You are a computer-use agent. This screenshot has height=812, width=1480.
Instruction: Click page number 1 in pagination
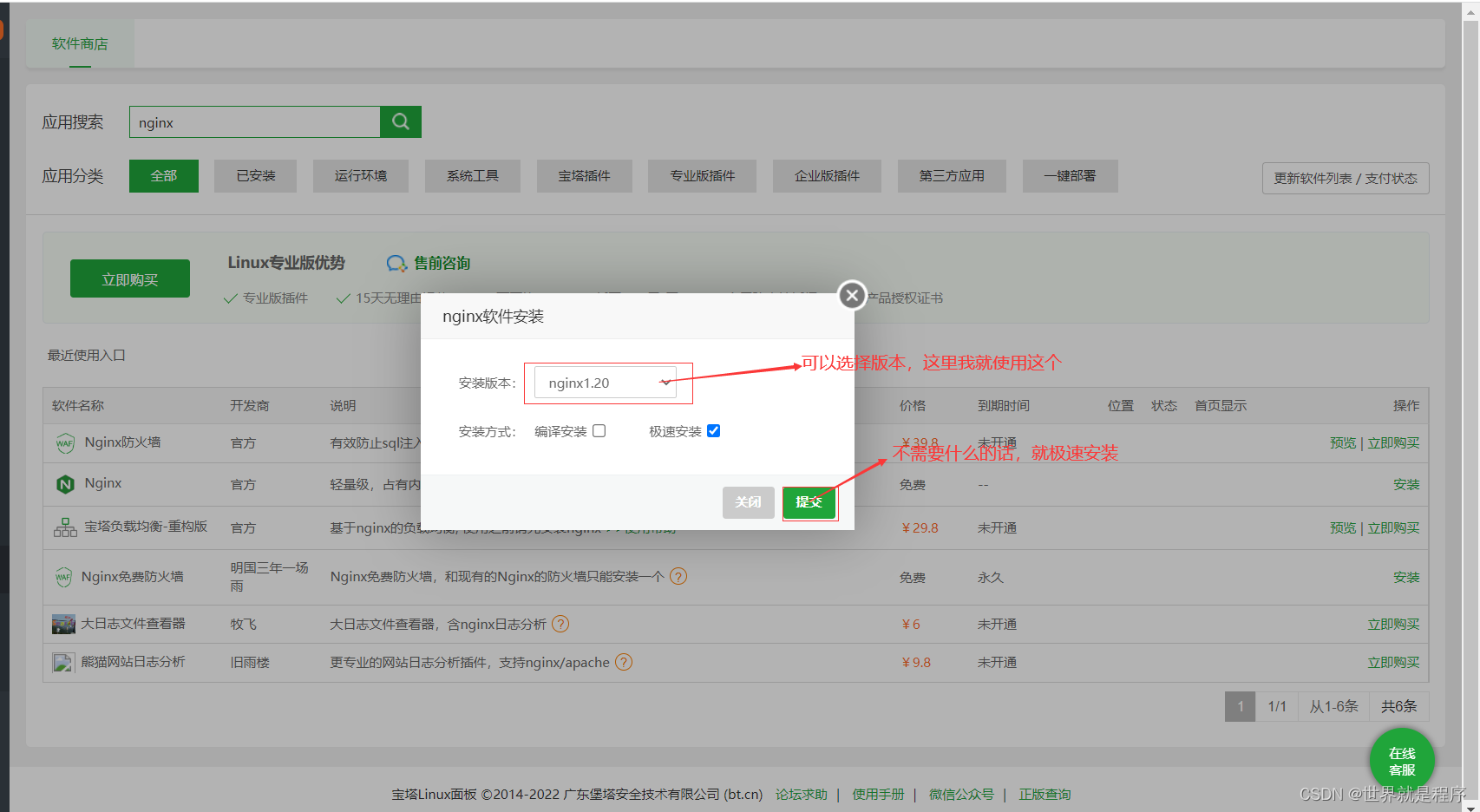[x=1240, y=706]
